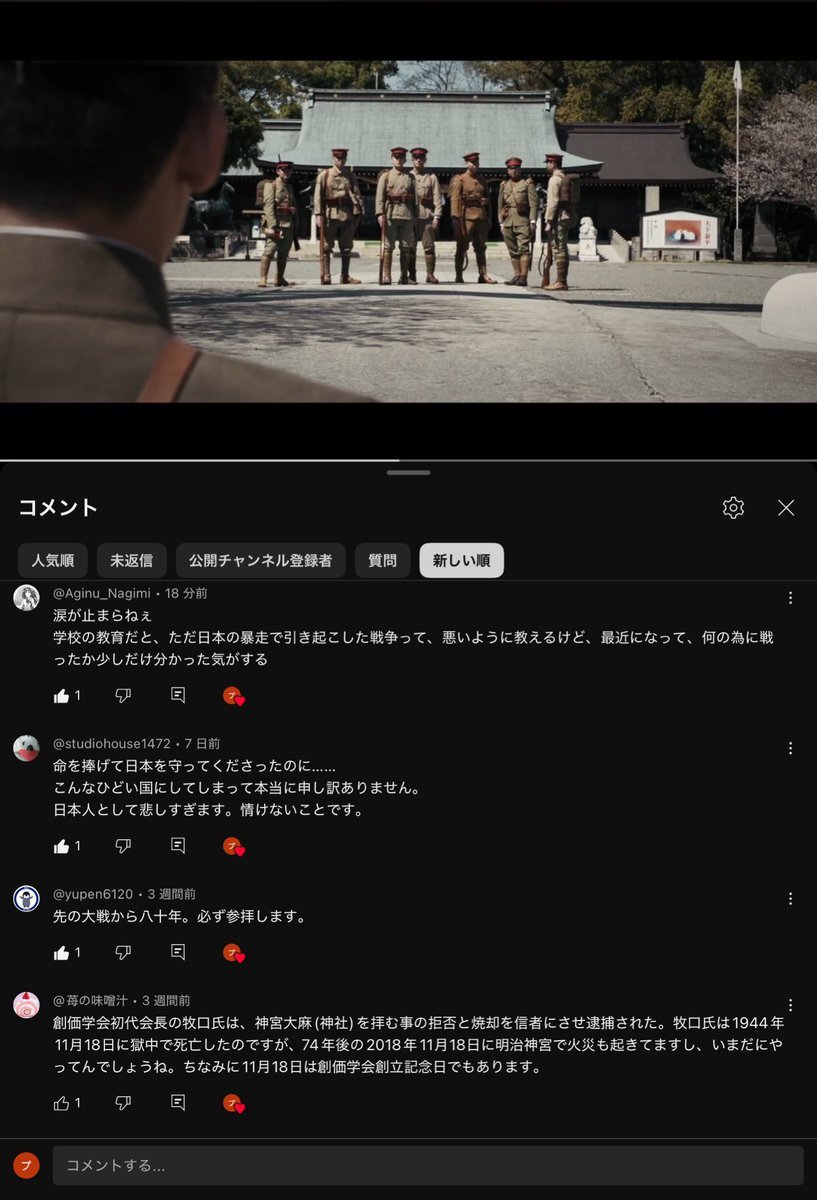Like the @Aginu_Nagimi comment
The image size is (817, 1200).
[61, 695]
